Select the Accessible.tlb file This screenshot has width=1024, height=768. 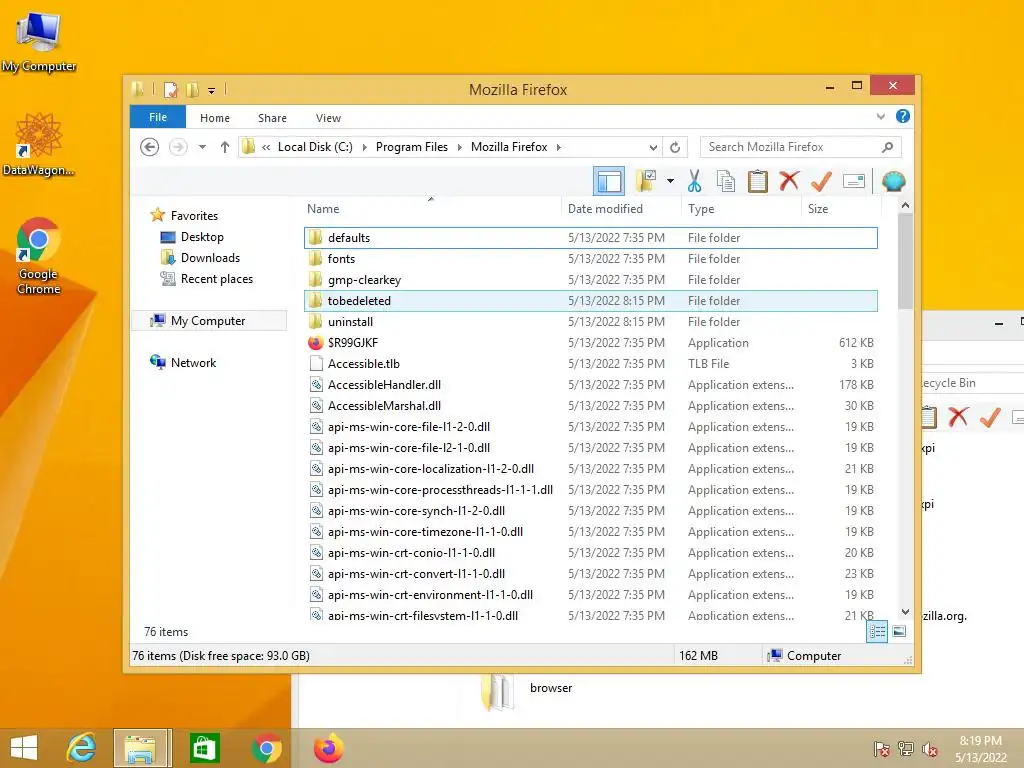590,363
